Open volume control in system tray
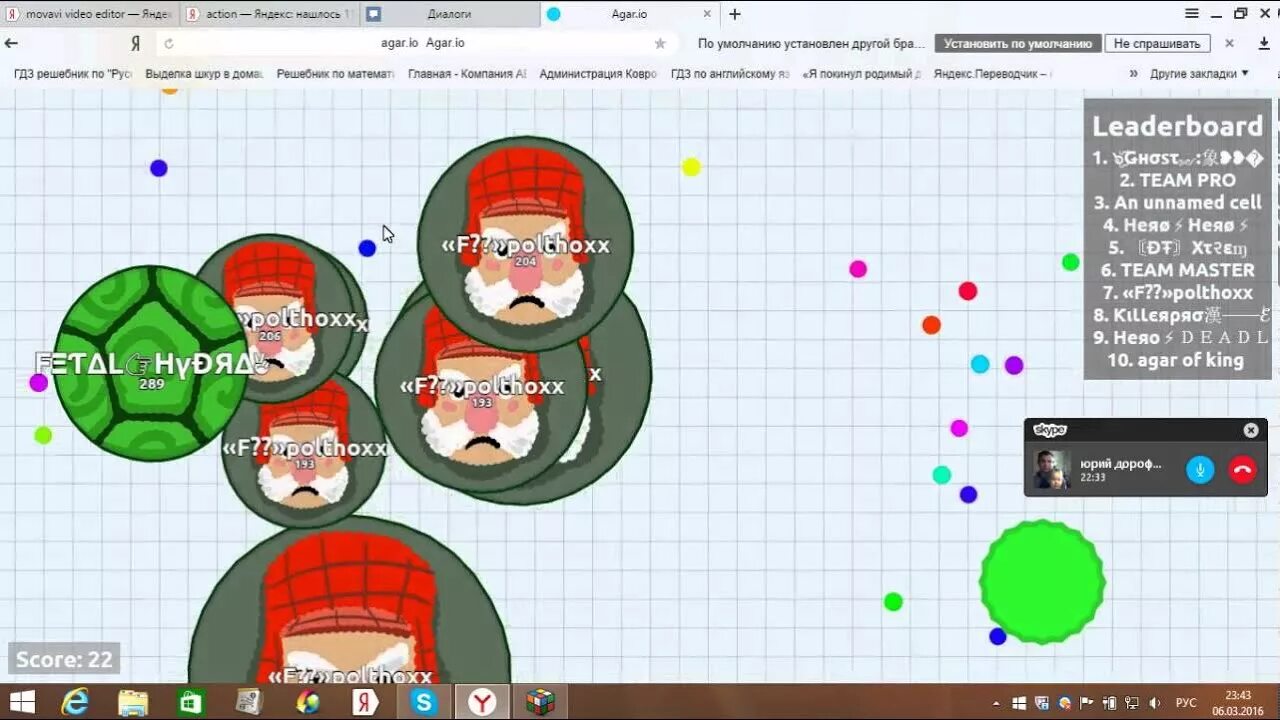This screenshot has height=720, width=1280. click(1155, 703)
